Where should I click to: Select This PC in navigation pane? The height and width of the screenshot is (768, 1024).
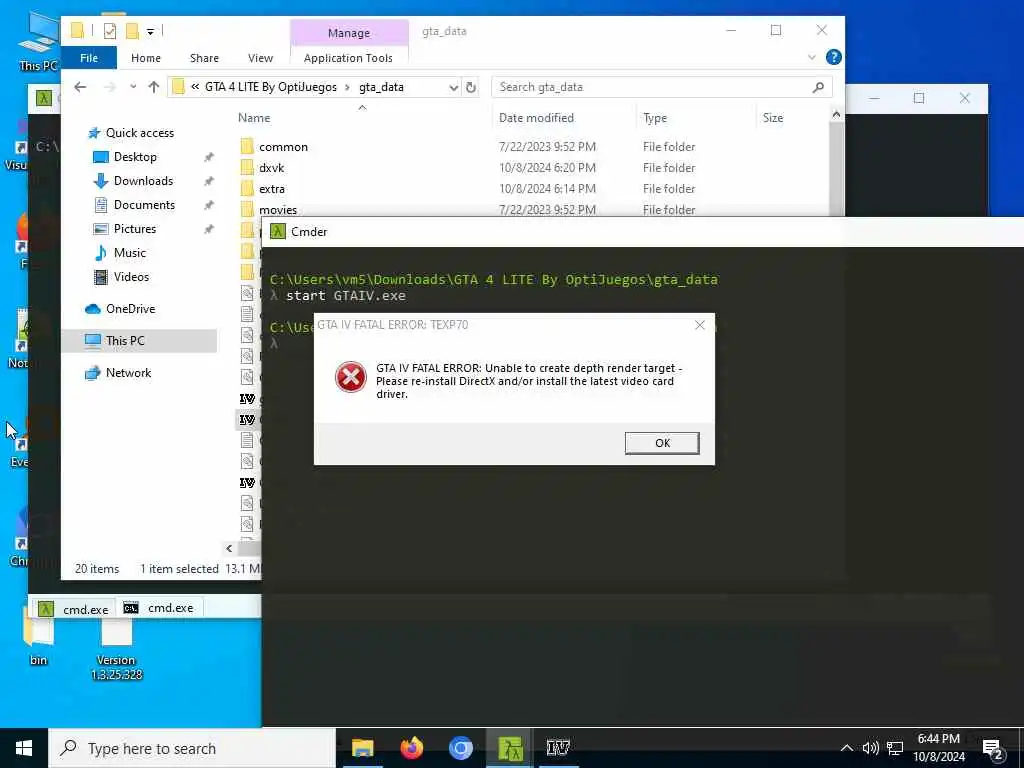tap(125, 341)
